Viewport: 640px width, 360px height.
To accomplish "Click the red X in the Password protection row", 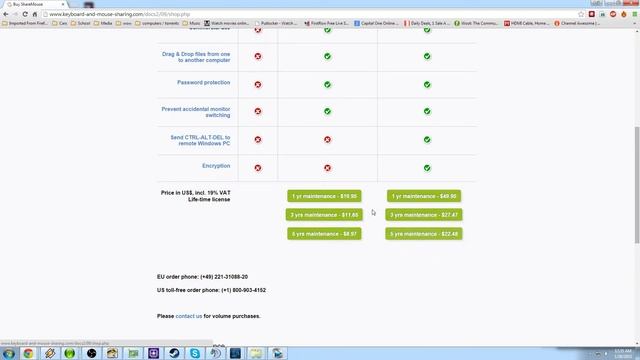I will 258,84.
